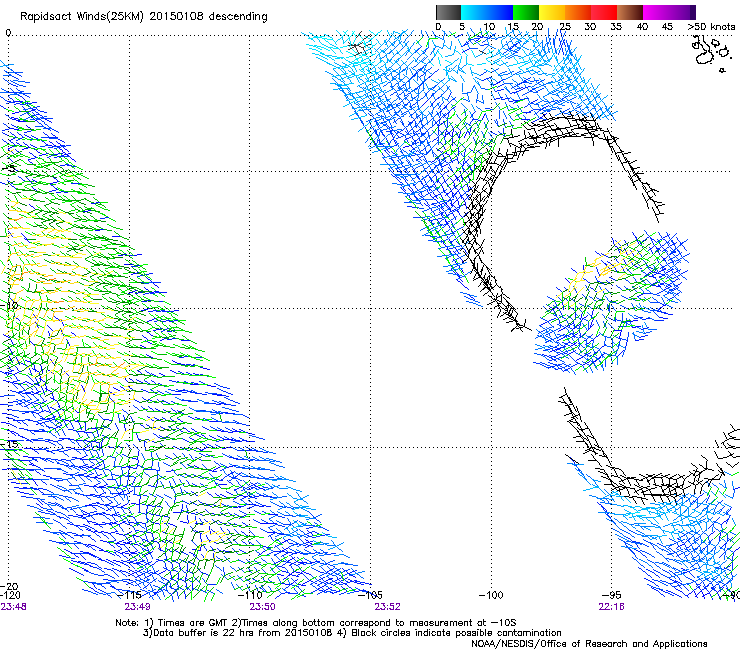
Task: Click the '25' legend scale label
Action: pos(565,27)
